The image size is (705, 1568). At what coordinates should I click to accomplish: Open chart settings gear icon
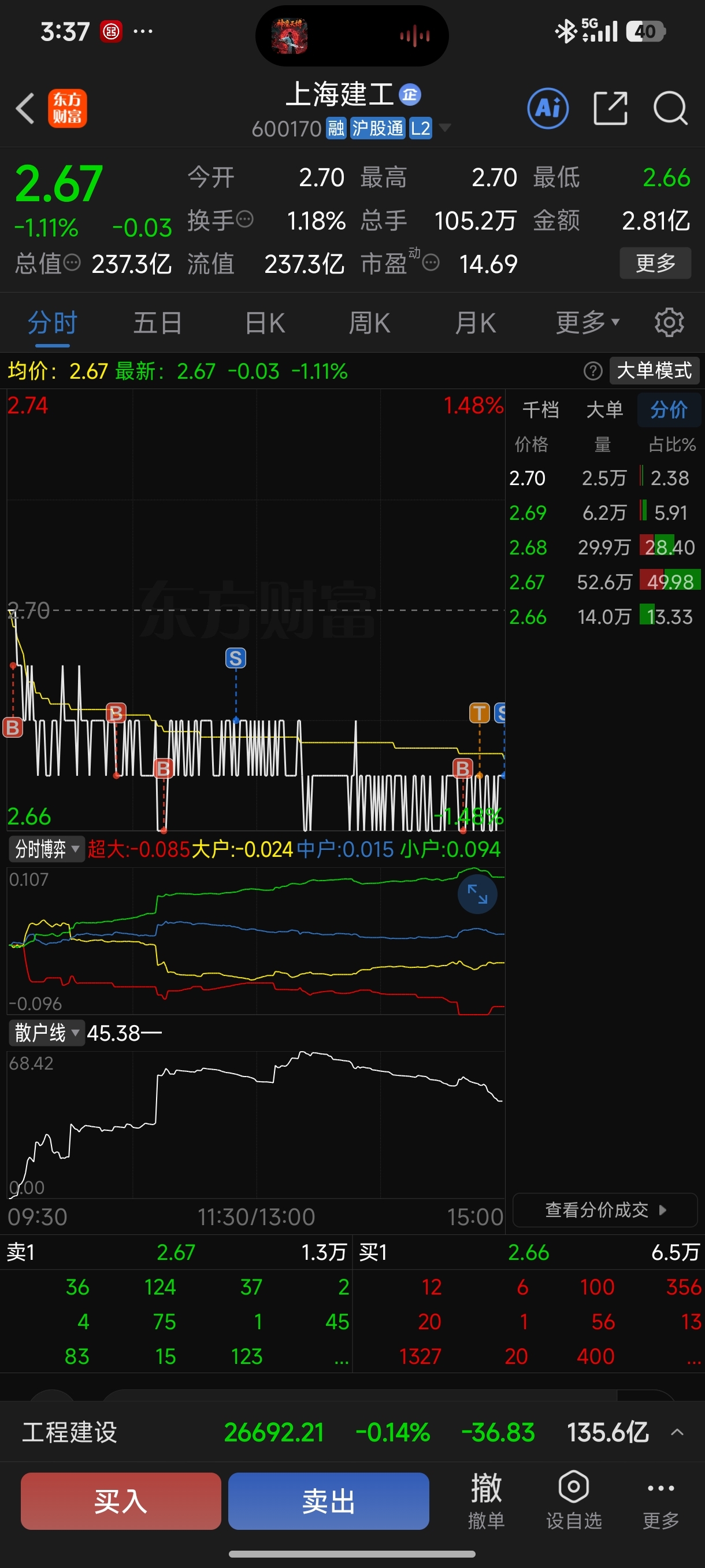669,322
